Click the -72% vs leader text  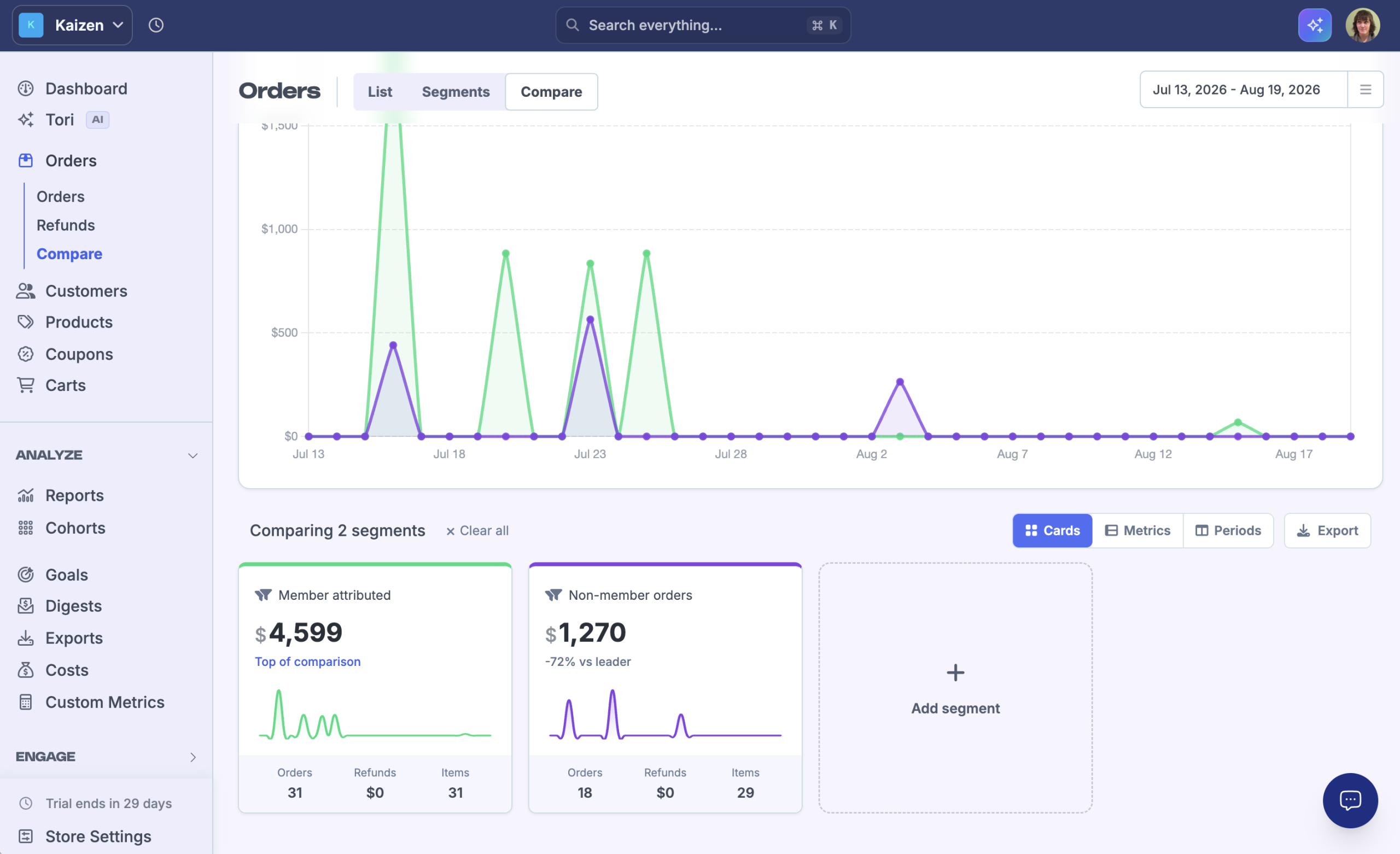click(587, 662)
